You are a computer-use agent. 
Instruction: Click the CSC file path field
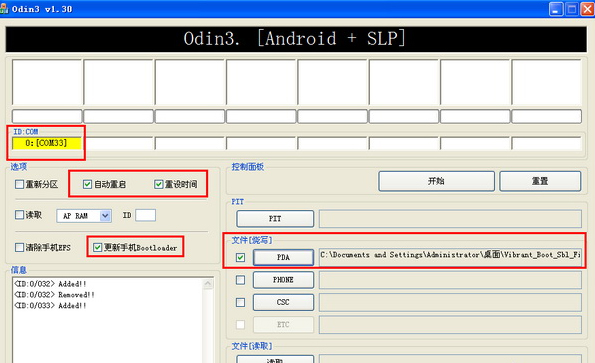450,302
